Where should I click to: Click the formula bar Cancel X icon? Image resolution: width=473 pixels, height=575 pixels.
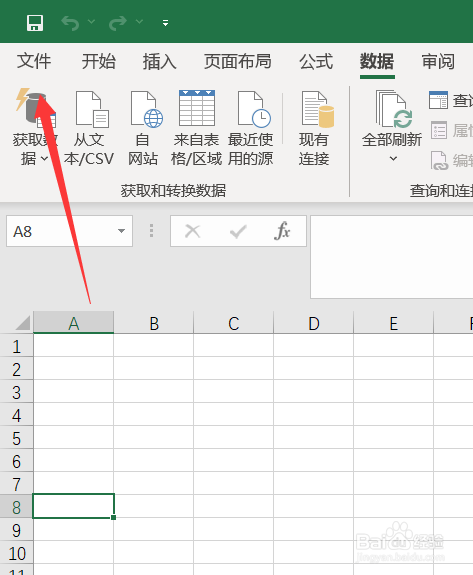pos(192,231)
